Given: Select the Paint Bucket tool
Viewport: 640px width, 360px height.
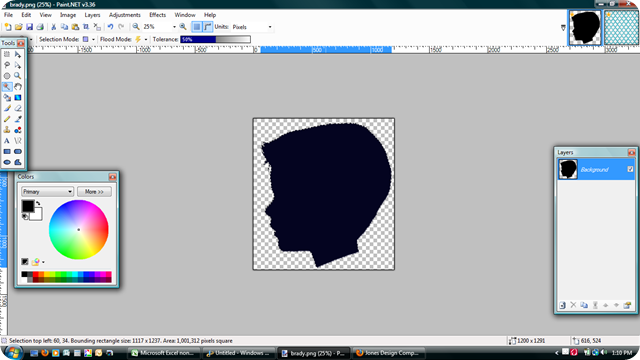Looking at the screenshot, I should (x=7, y=98).
